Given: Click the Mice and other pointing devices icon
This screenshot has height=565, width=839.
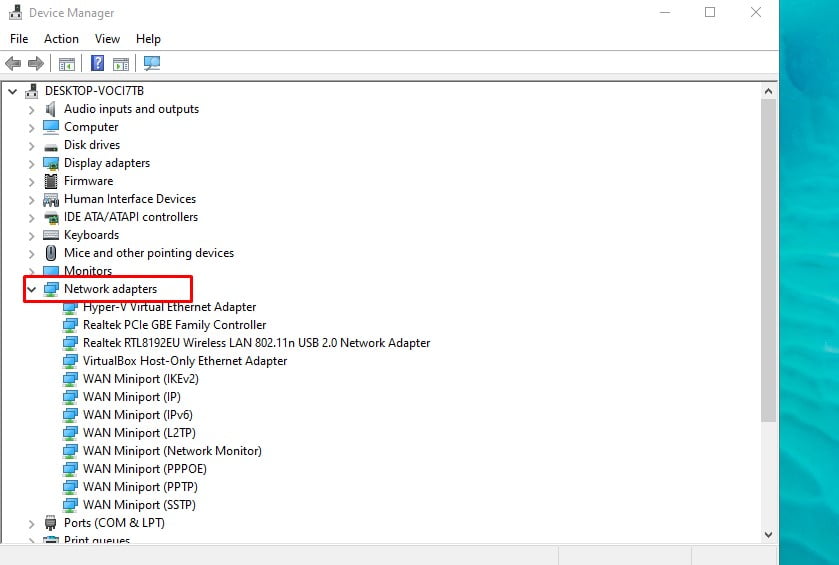Looking at the screenshot, I should point(51,253).
